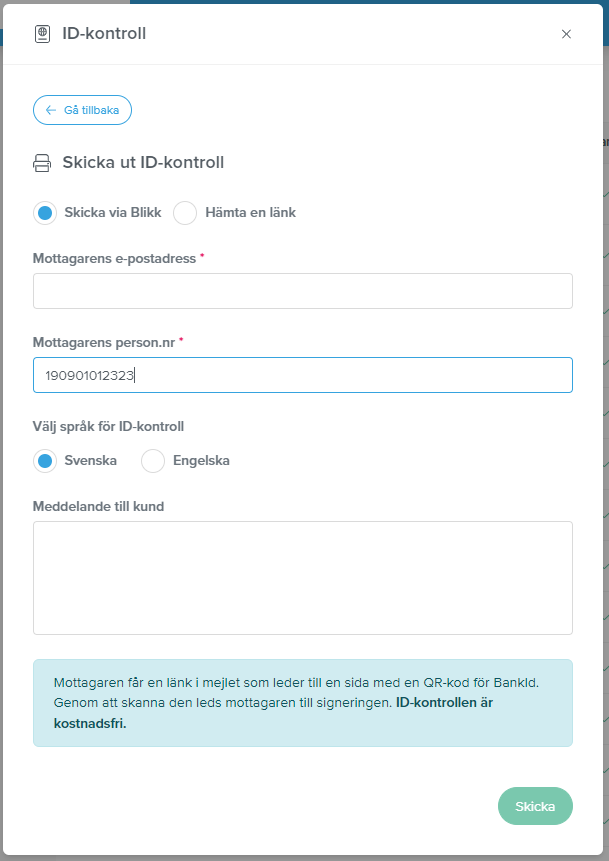This screenshot has width=609, height=861.
Task: Click the left arrow icon in Gå tillbaka
Action: [51, 110]
